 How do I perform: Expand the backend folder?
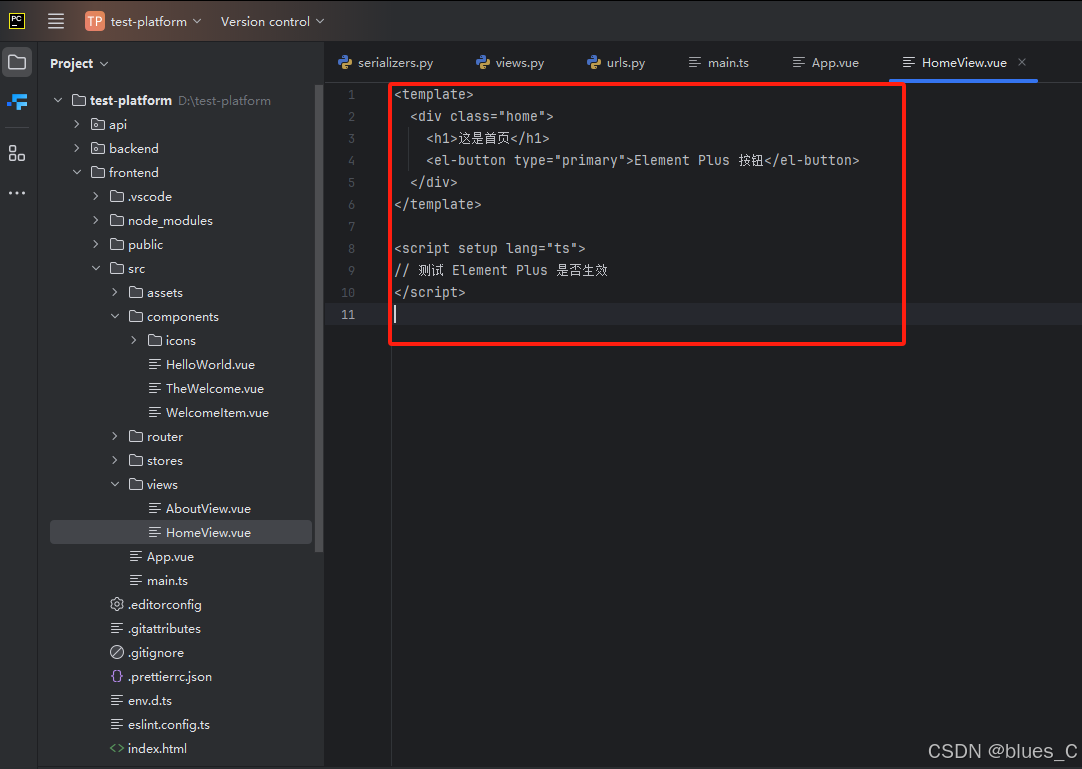(x=77, y=148)
